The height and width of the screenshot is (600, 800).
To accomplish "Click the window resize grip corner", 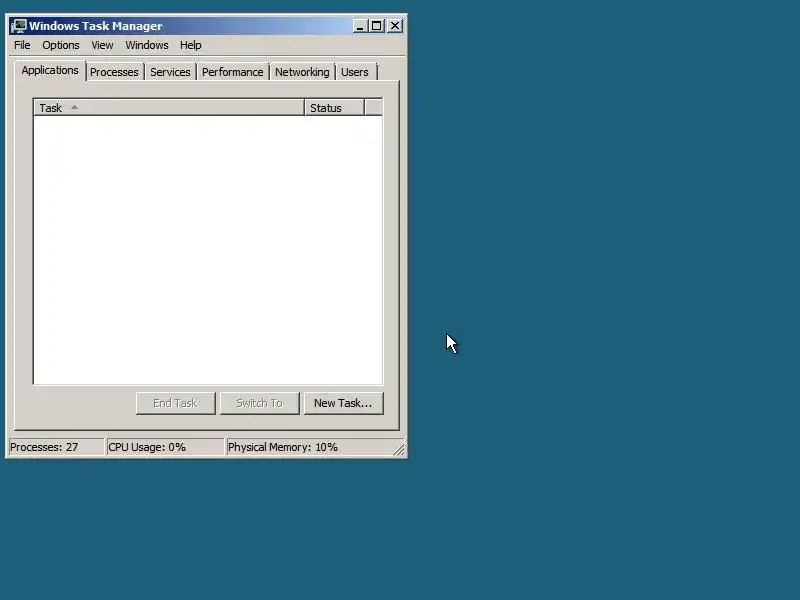I will 399,449.
